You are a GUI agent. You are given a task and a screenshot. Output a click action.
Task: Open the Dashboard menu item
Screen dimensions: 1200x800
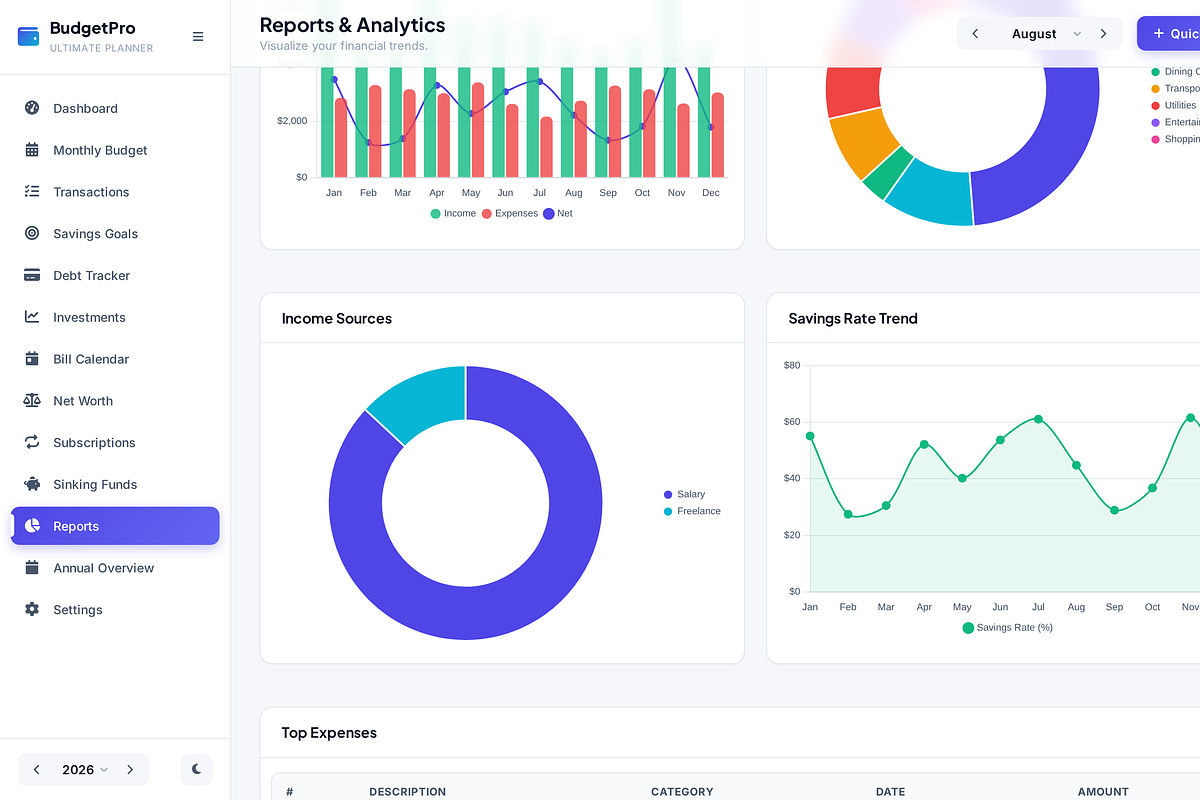(115, 108)
